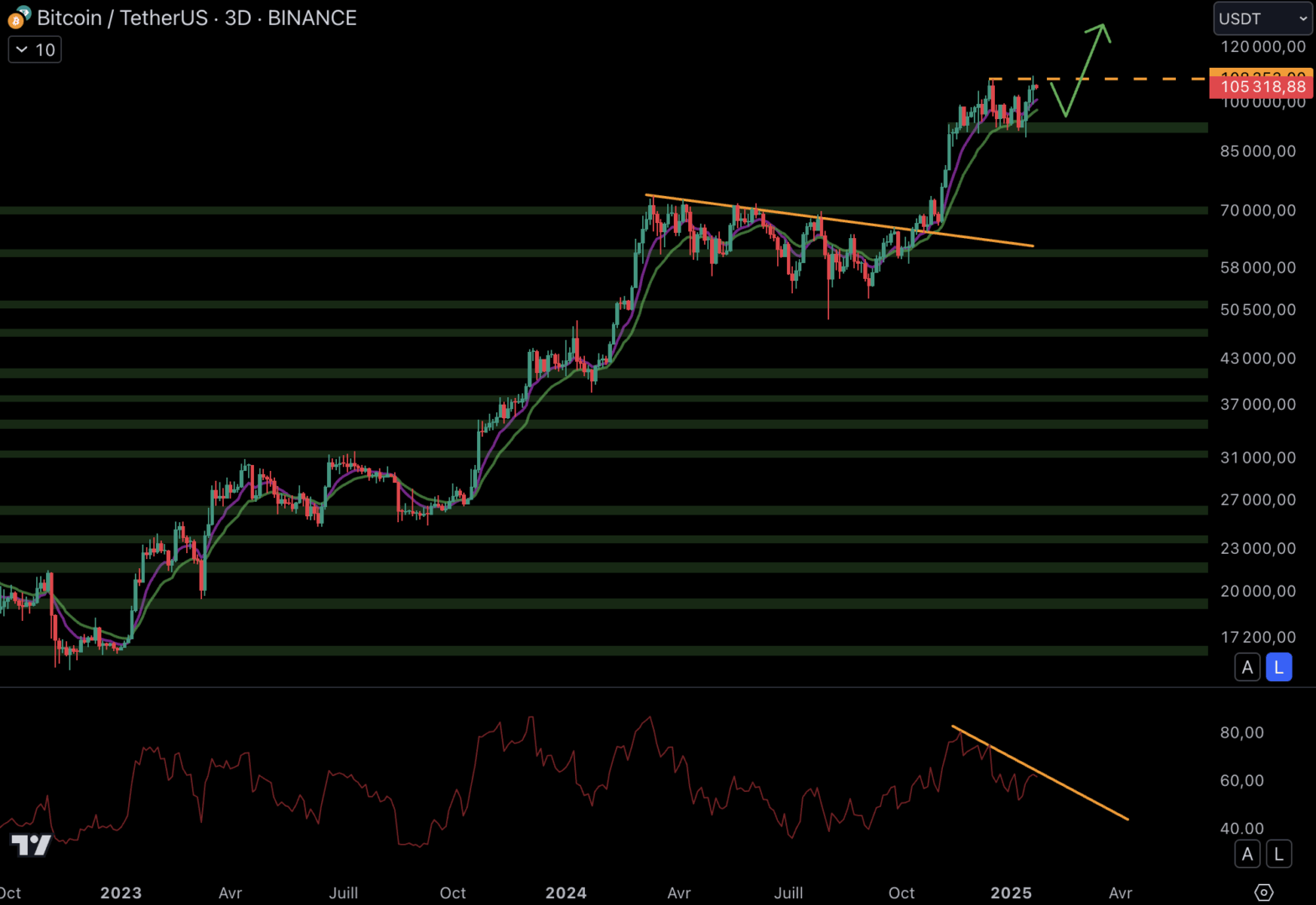Toggle log scale on the RSI pane
Image resolution: width=1316 pixels, height=905 pixels.
click(1278, 854)
